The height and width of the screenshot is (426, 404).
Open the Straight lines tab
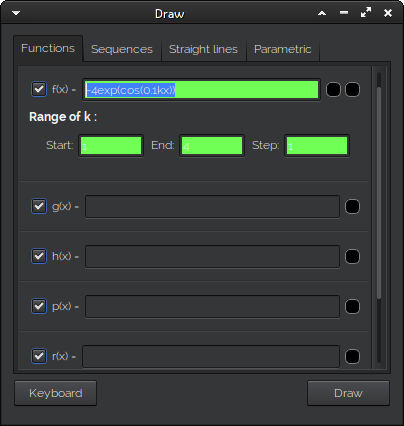tap(203, 49)
